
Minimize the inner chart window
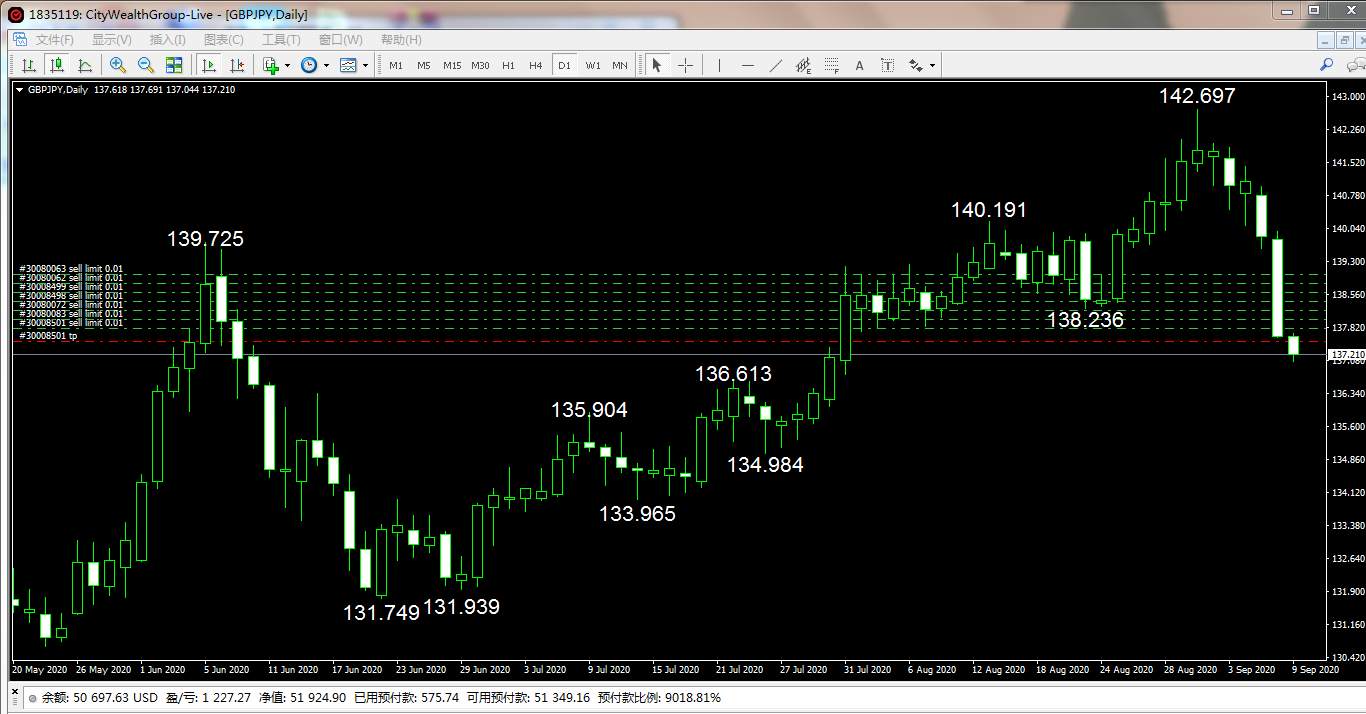coord(1325,40)
